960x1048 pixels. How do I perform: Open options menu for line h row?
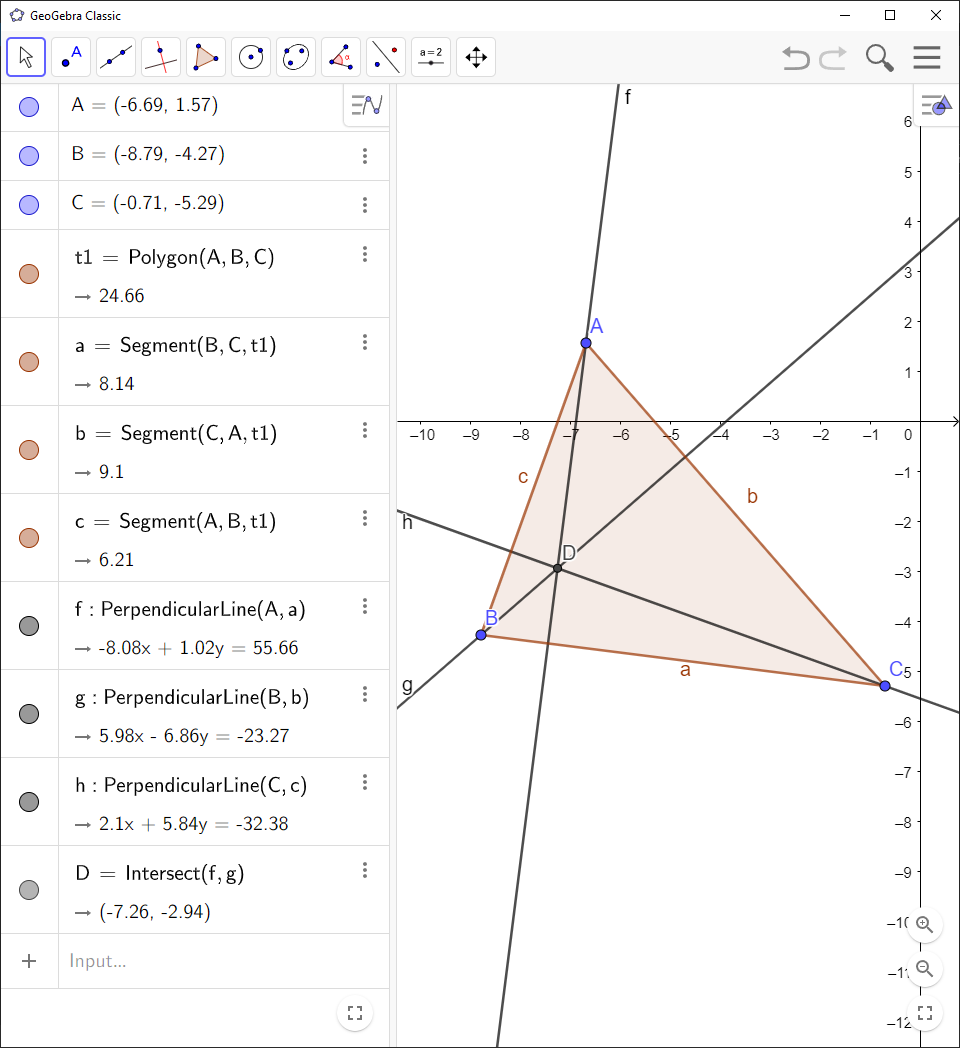coord(365,782)
